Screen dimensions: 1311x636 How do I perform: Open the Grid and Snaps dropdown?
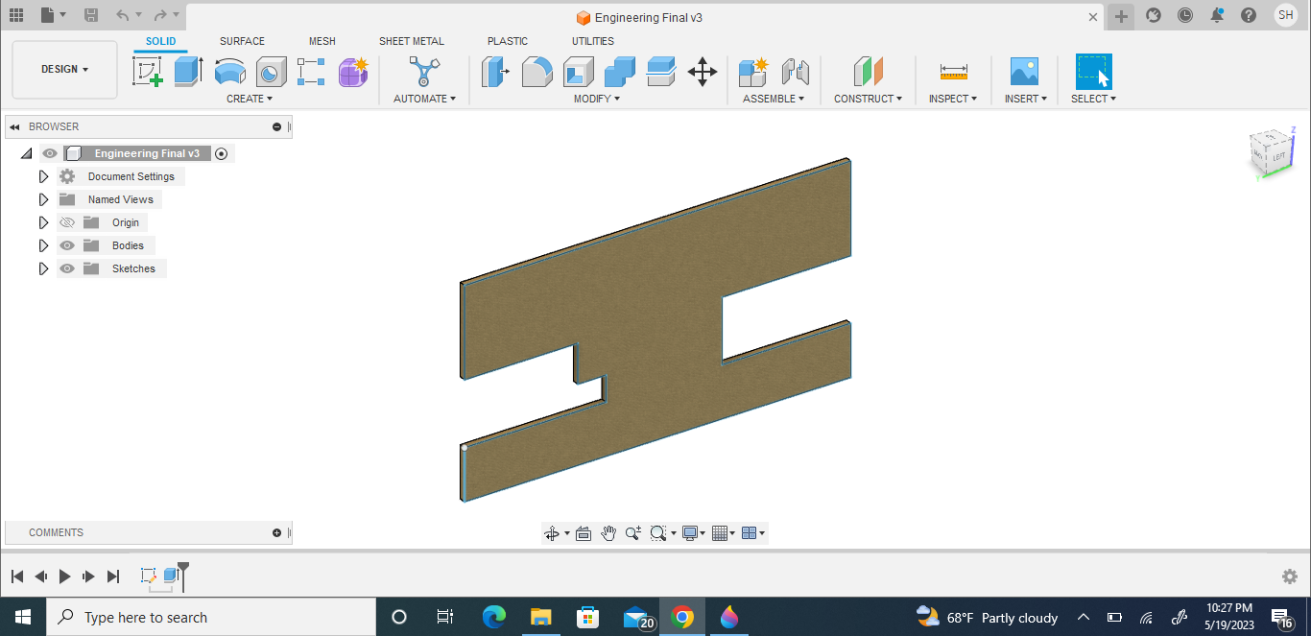coord(723,533)
